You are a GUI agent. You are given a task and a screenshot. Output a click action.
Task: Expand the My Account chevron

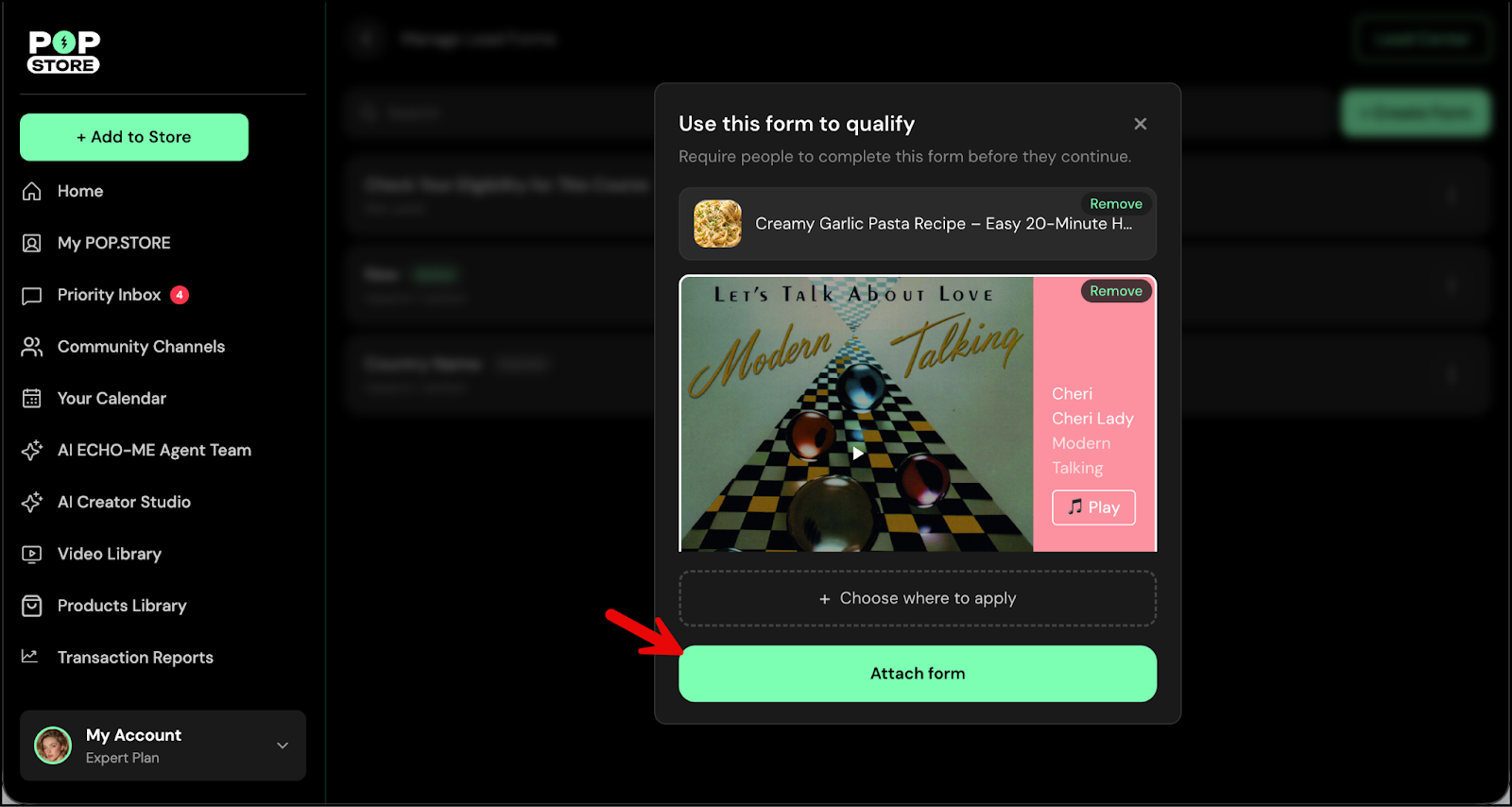(283, 746)
